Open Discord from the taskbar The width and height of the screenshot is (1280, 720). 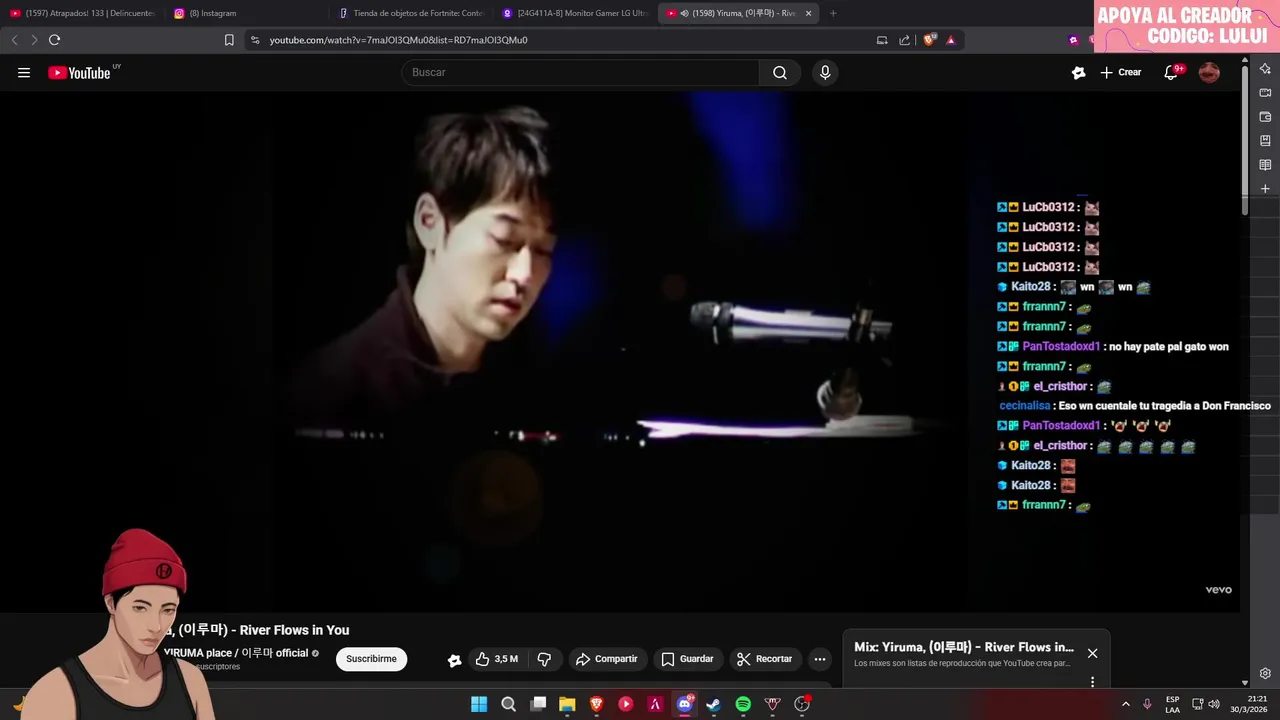tap(685, 704)
